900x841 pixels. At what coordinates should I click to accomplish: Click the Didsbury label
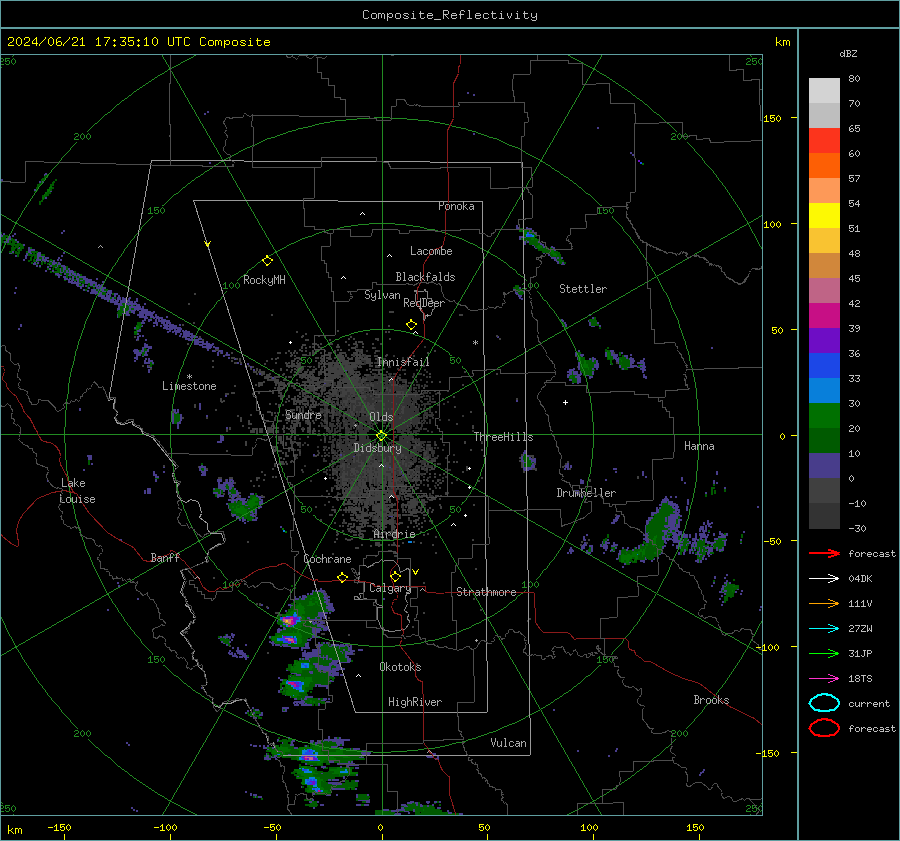(x=377, y=448)
